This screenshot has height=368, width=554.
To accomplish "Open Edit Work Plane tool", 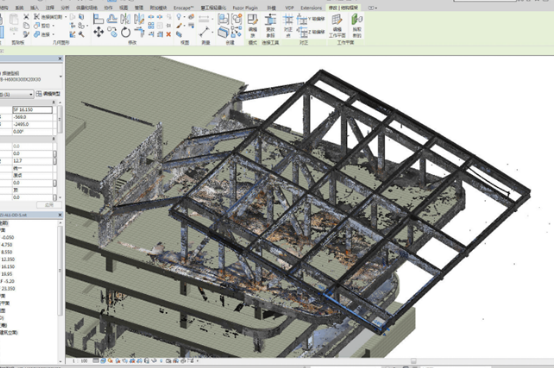I will tap(337, 25).
